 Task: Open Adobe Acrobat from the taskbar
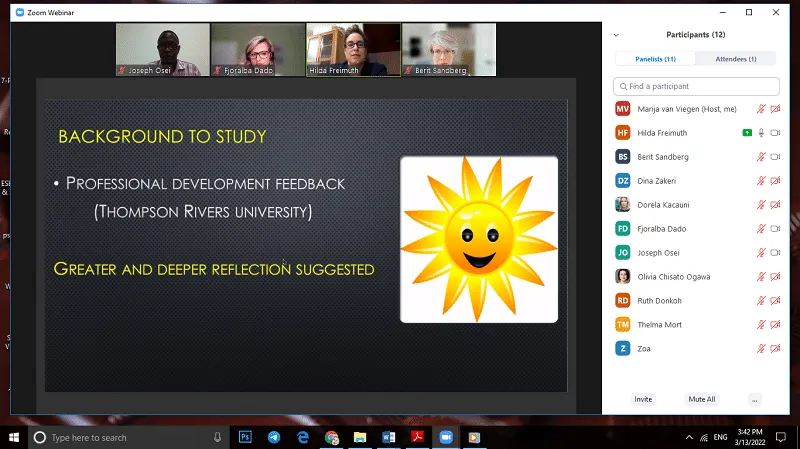[x=417, y=437]
